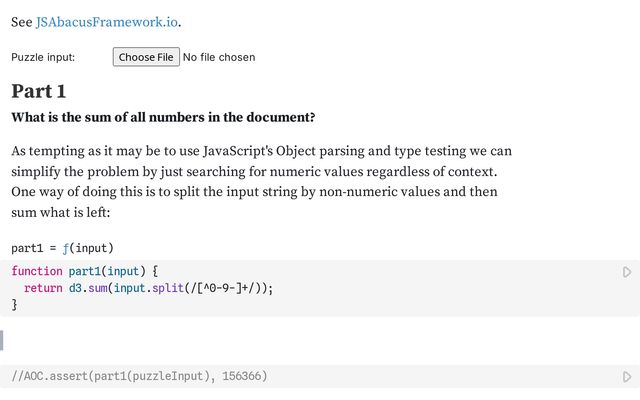Open the JSAbacusFramework.io link
Viewport: 640px width, 400px height.
point(107,22)
